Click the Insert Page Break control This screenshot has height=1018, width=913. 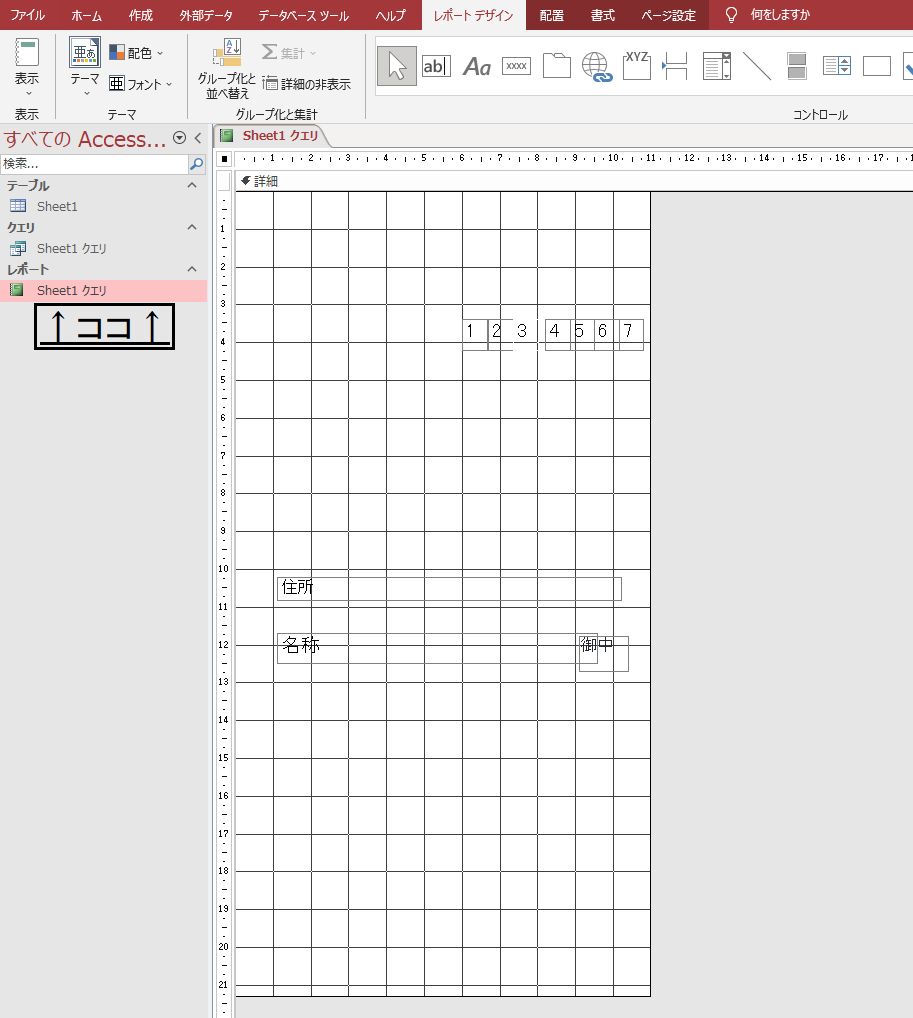[677, 67]
